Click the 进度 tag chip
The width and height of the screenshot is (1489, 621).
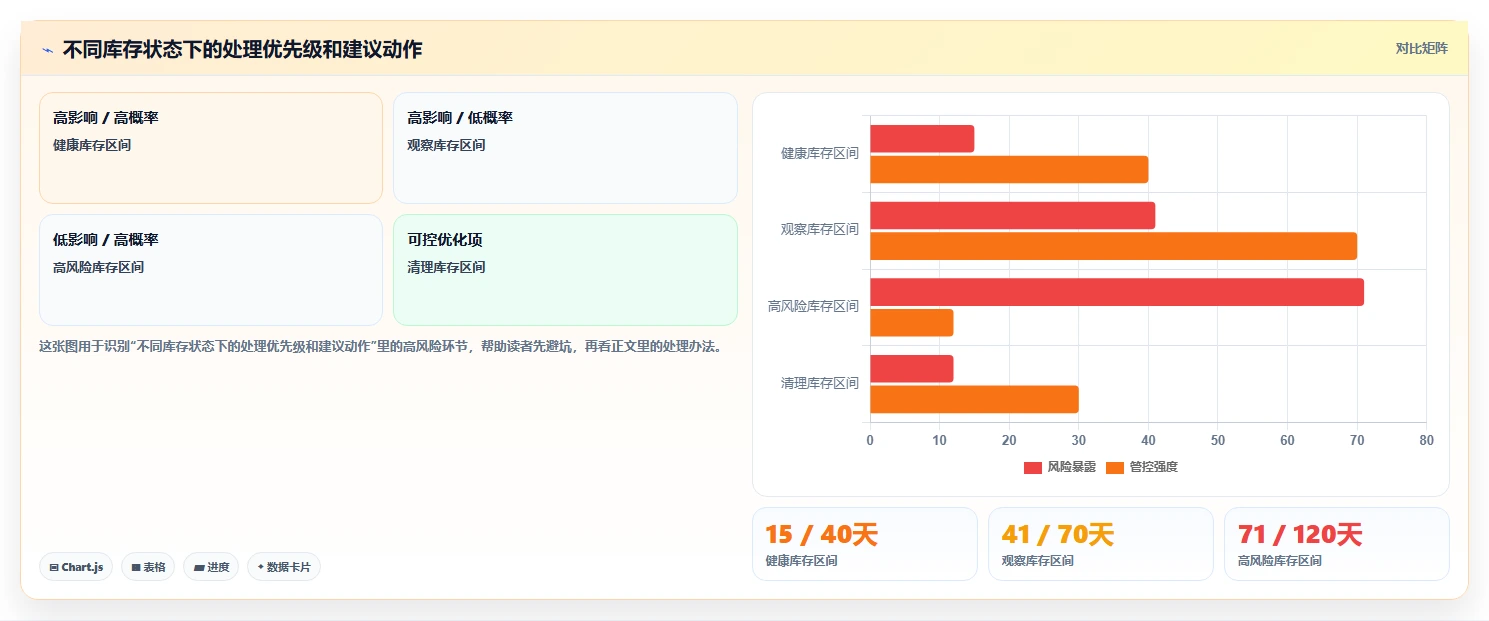211,567
